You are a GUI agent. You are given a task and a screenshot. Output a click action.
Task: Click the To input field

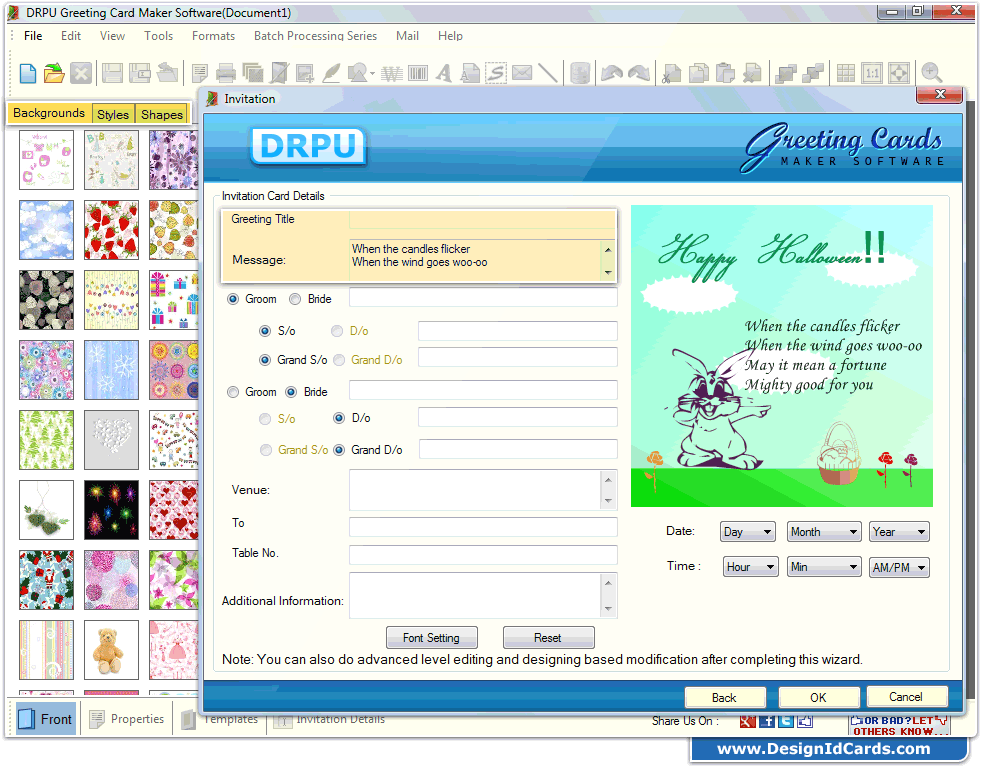pyautogui.click(x=483, y=526)
